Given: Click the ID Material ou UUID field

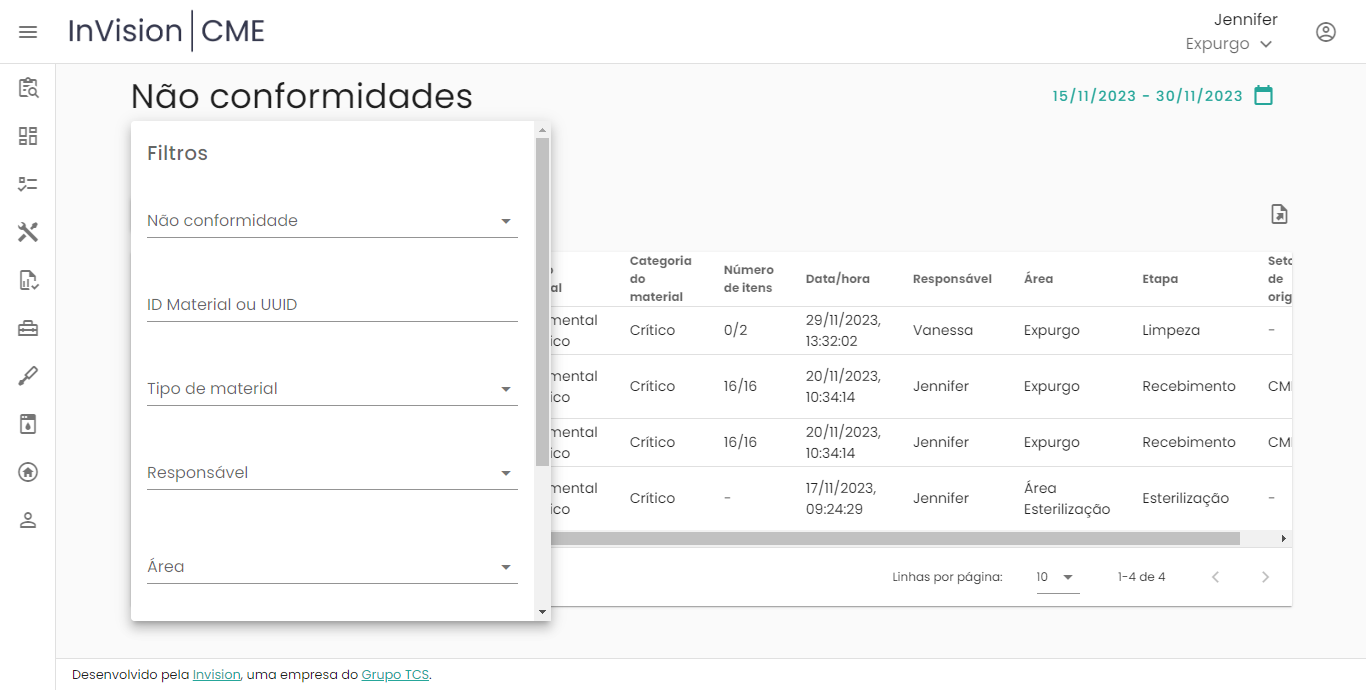Looking at the screenshot, I should pos(331,305).
